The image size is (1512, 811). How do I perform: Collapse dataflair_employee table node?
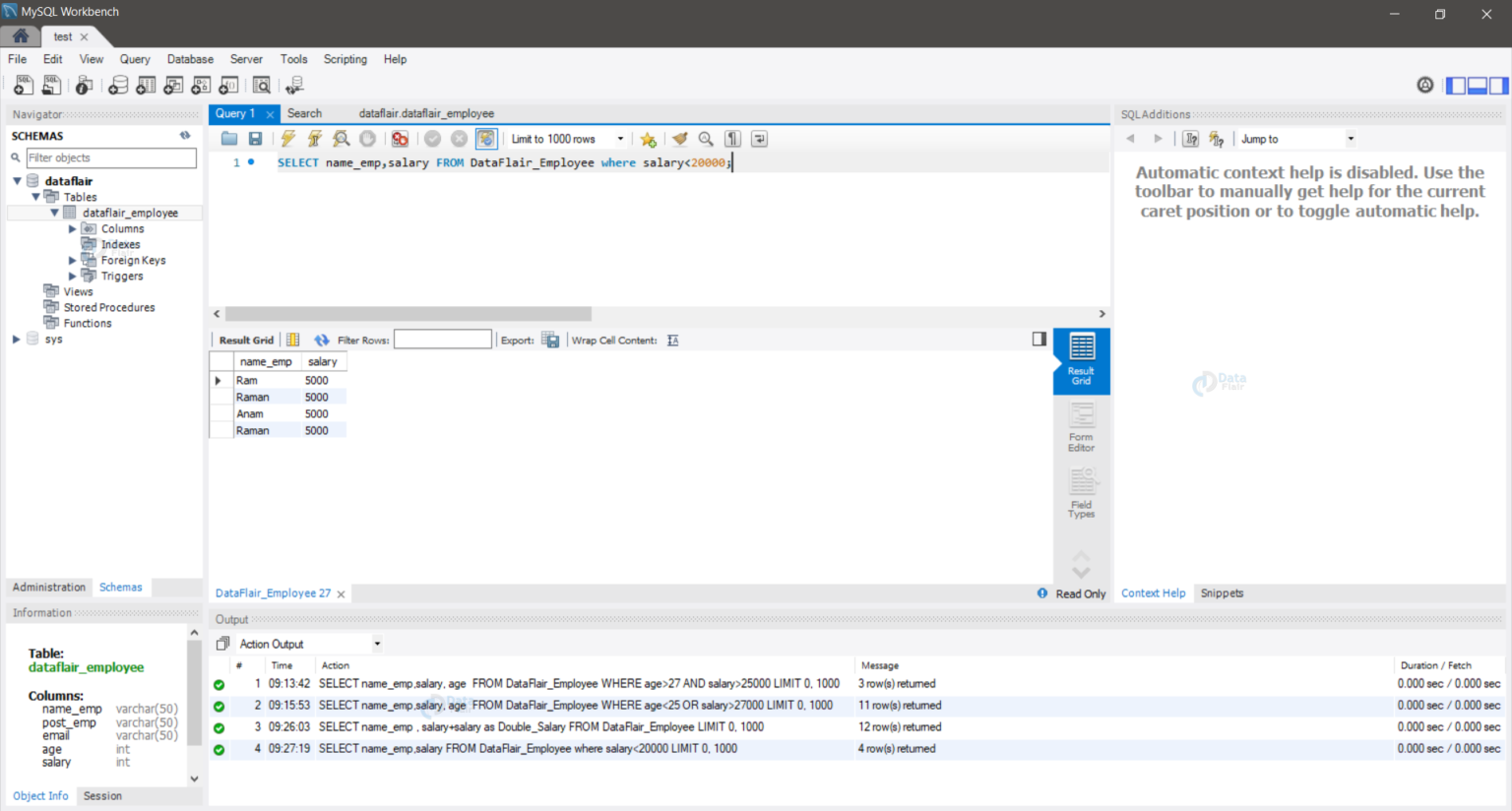pyautogui.click(x=54, y=213)
